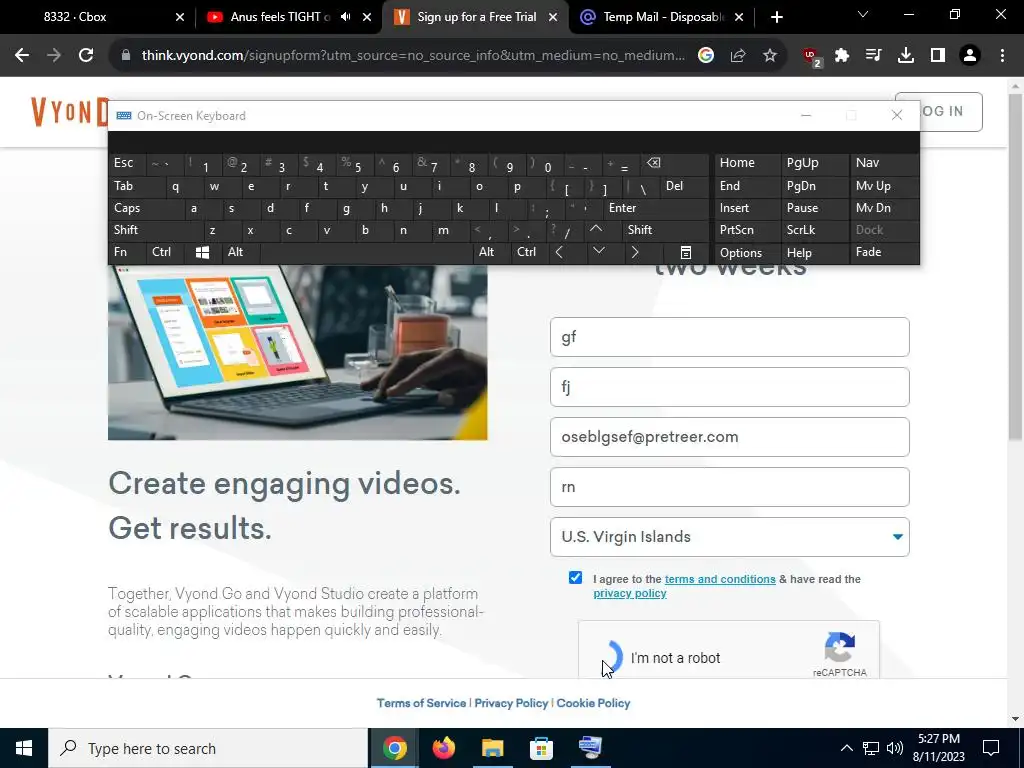This screenshot has height=768, width=1024.
Task: Go back using the browser back arrow
Action: 22,56
